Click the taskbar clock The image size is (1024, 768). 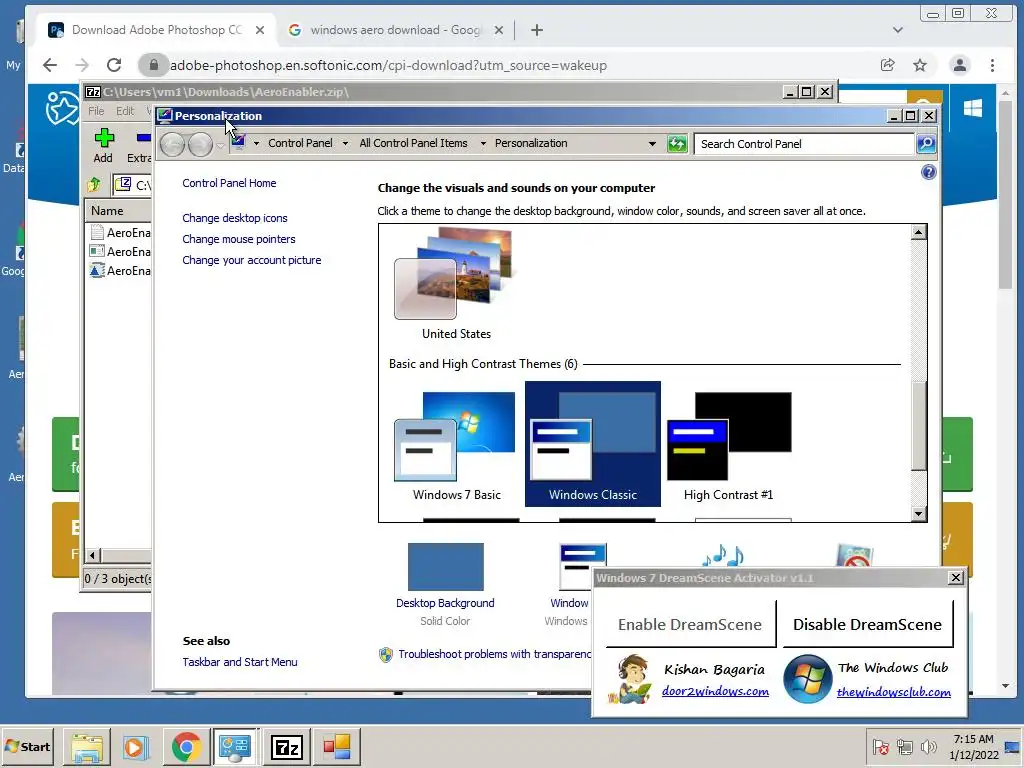point(973,746)
